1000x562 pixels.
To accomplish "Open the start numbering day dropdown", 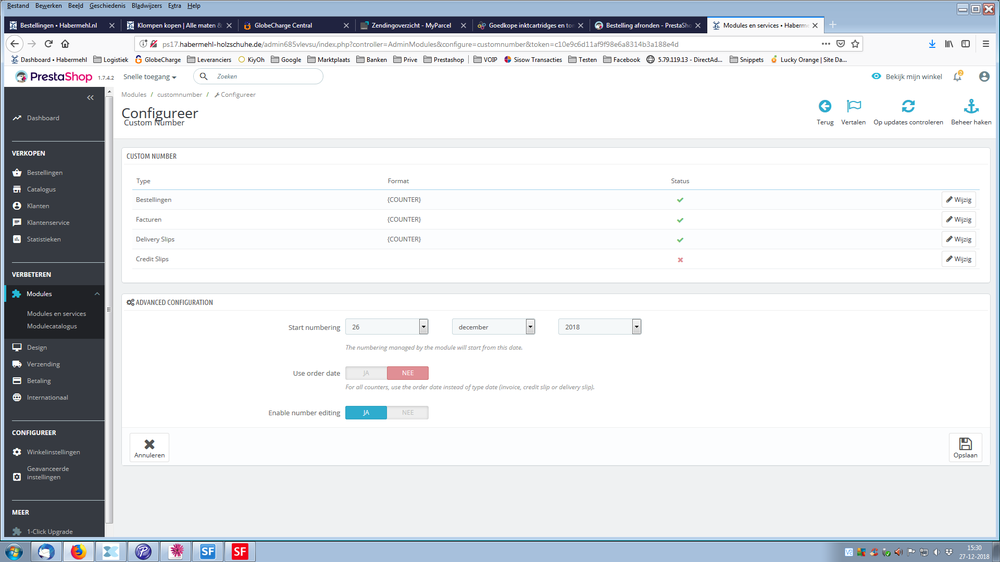I will pos(386,327).
